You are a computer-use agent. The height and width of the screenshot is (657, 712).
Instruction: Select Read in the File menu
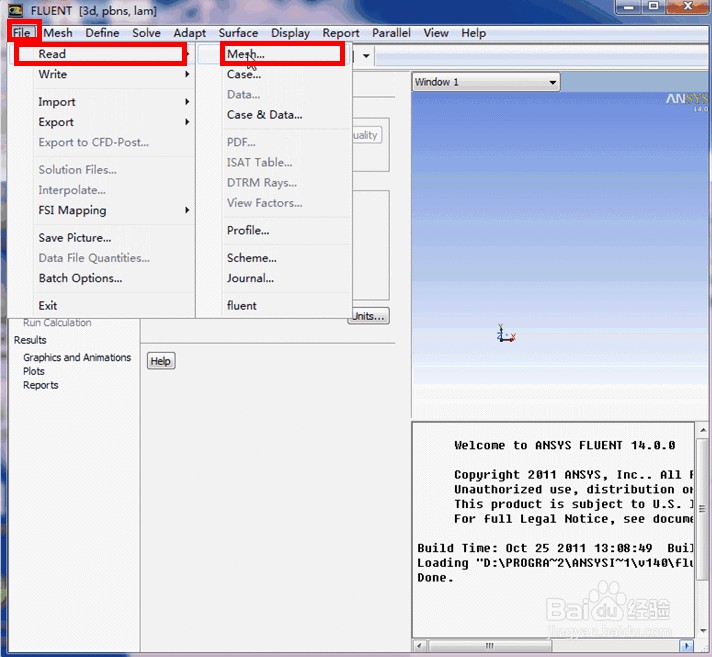(101, 54)
